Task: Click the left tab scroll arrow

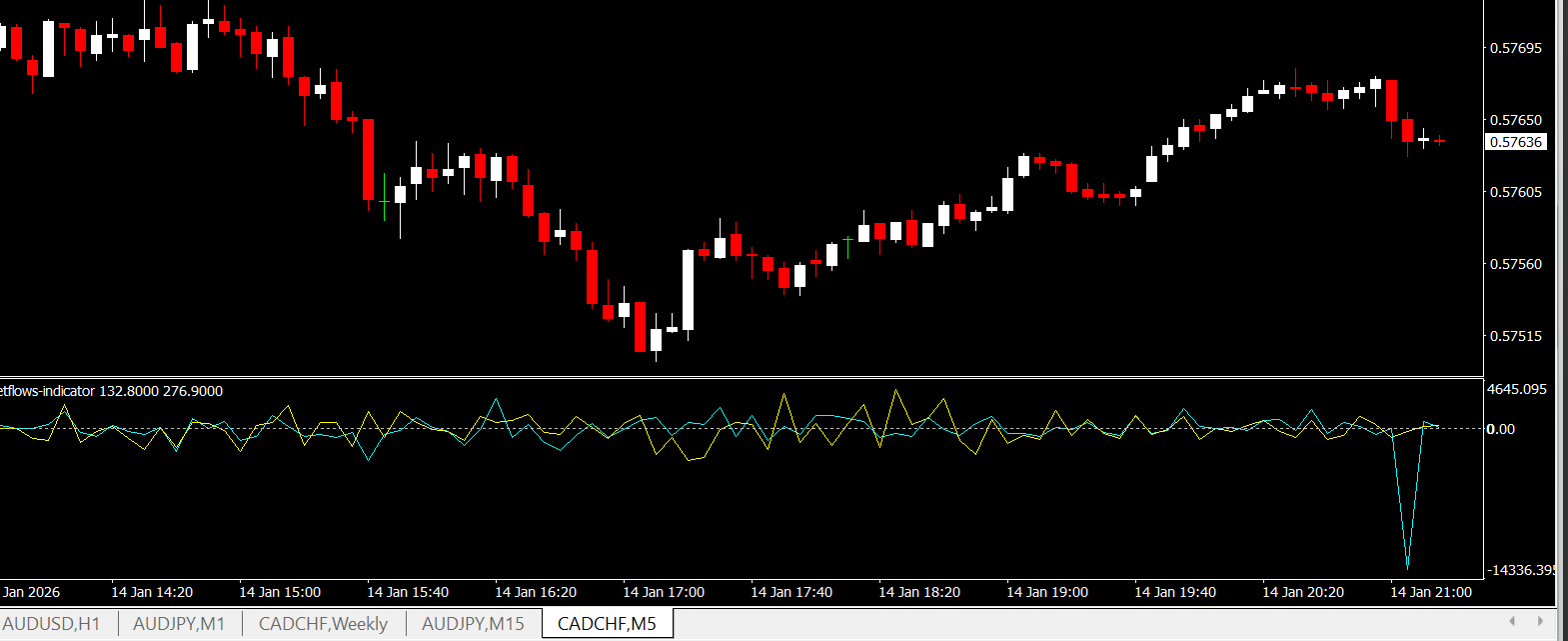Action: tap(1512, 622)
